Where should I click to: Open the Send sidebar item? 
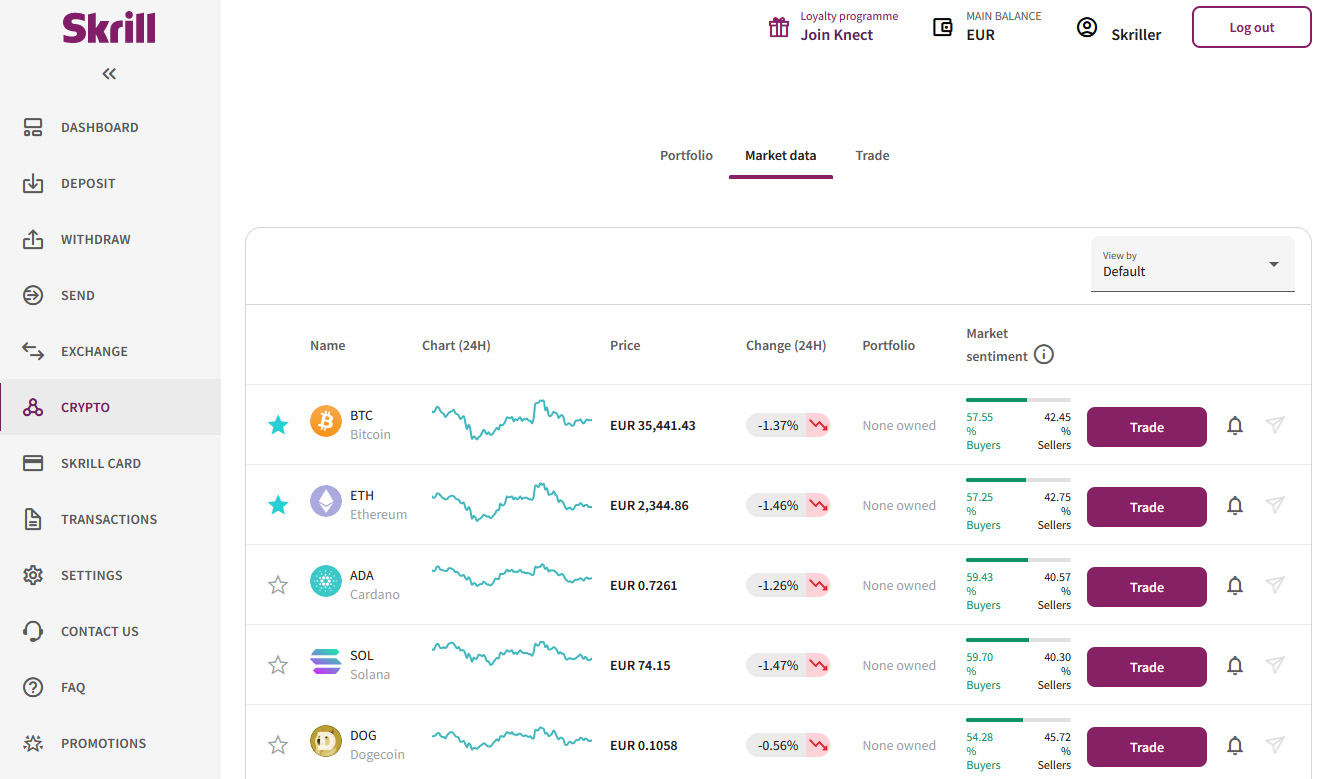pyautogui.click(x=110, y=295)
